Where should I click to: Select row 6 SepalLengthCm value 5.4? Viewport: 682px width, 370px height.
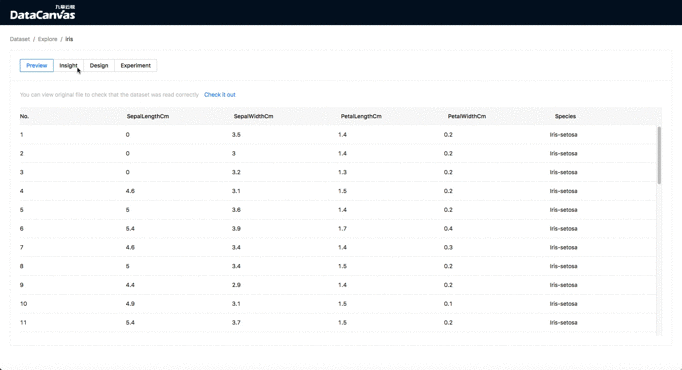pos(130,229)
